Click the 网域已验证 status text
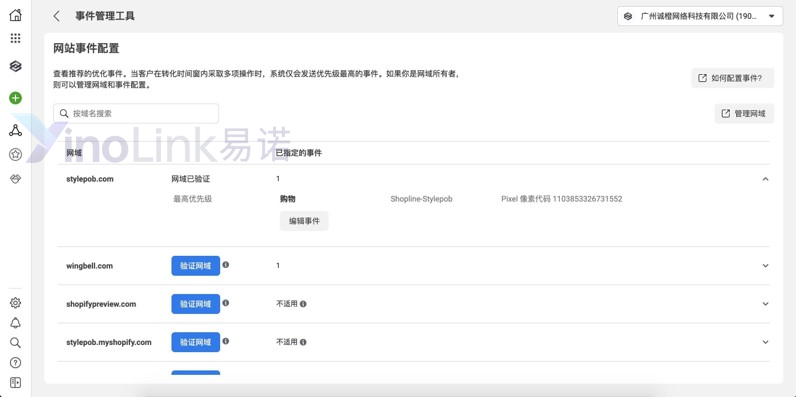The image size is (796, 397). click(190, 179)
